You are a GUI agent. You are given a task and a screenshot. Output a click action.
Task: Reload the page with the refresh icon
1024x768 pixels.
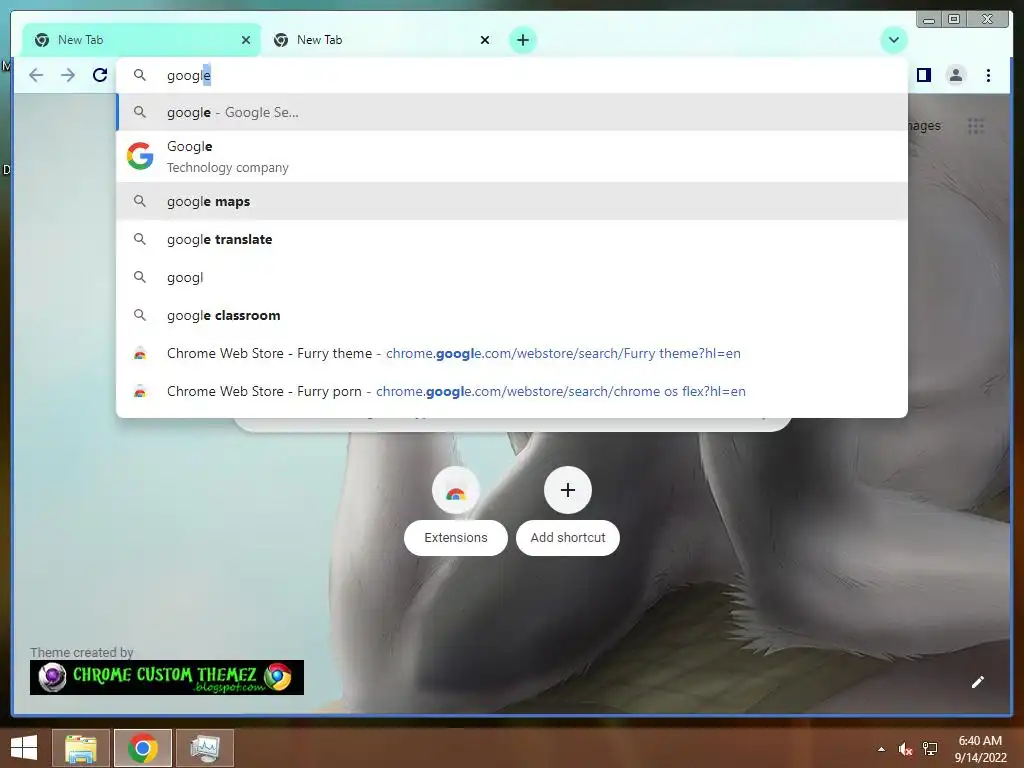(x=100, y=75)
